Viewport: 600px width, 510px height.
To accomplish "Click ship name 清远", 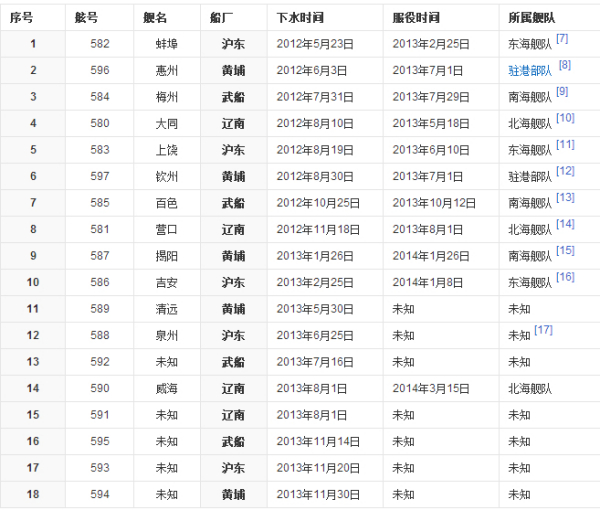I will [x=166, y=309].
